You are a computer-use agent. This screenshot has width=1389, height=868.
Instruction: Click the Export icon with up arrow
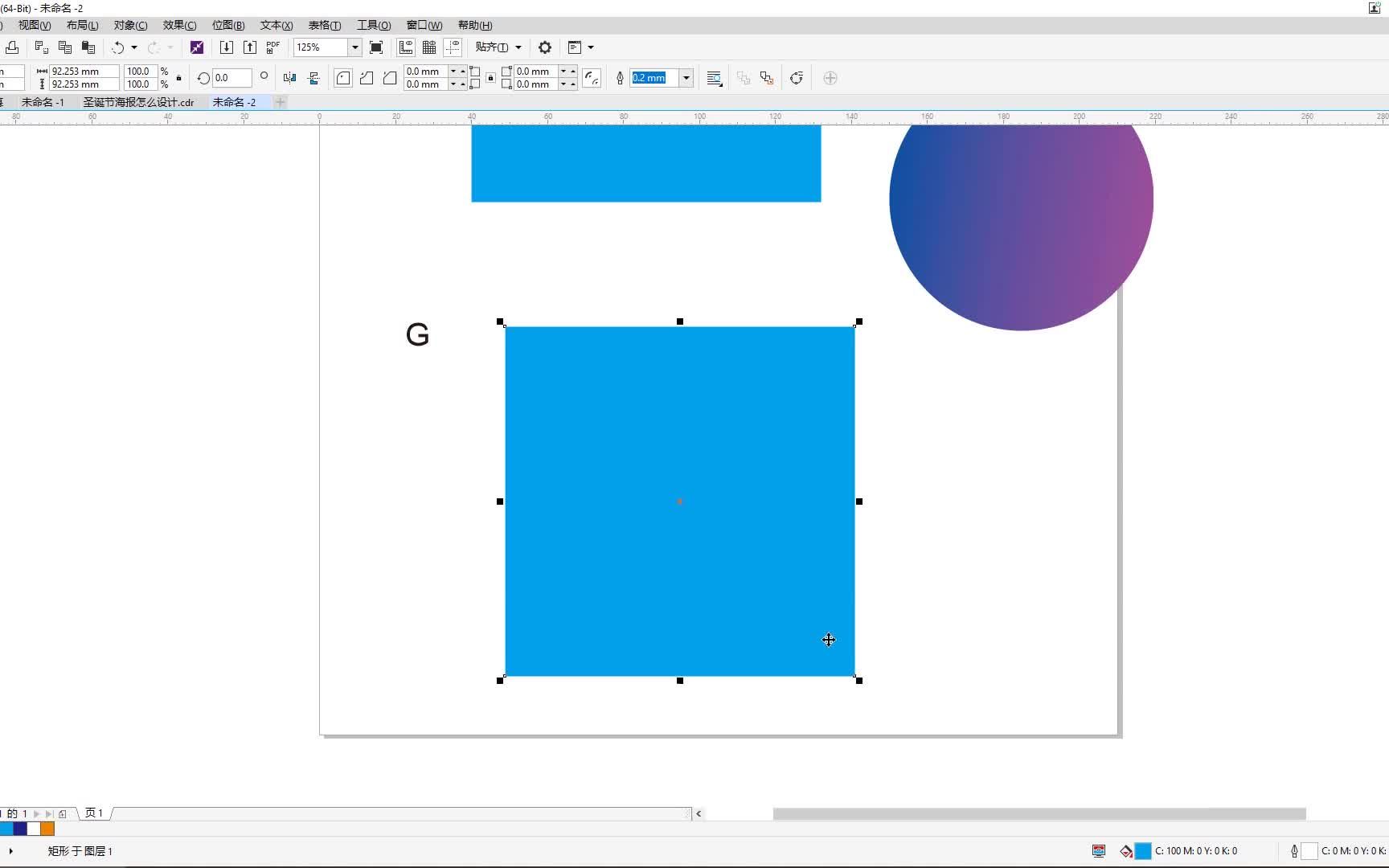pos(250,47)
